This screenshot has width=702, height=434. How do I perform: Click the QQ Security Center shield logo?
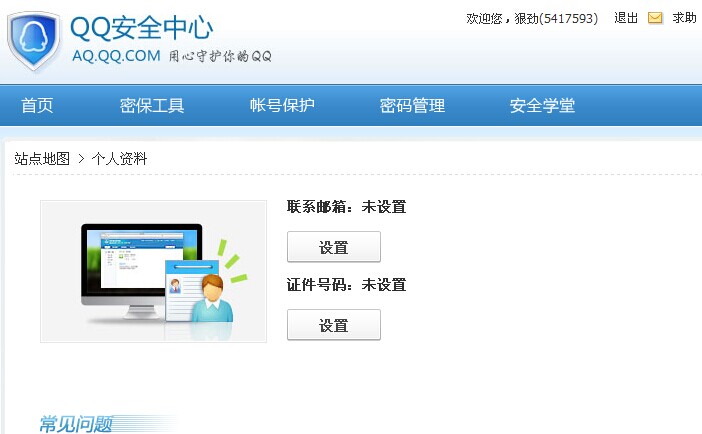point(34,41)
